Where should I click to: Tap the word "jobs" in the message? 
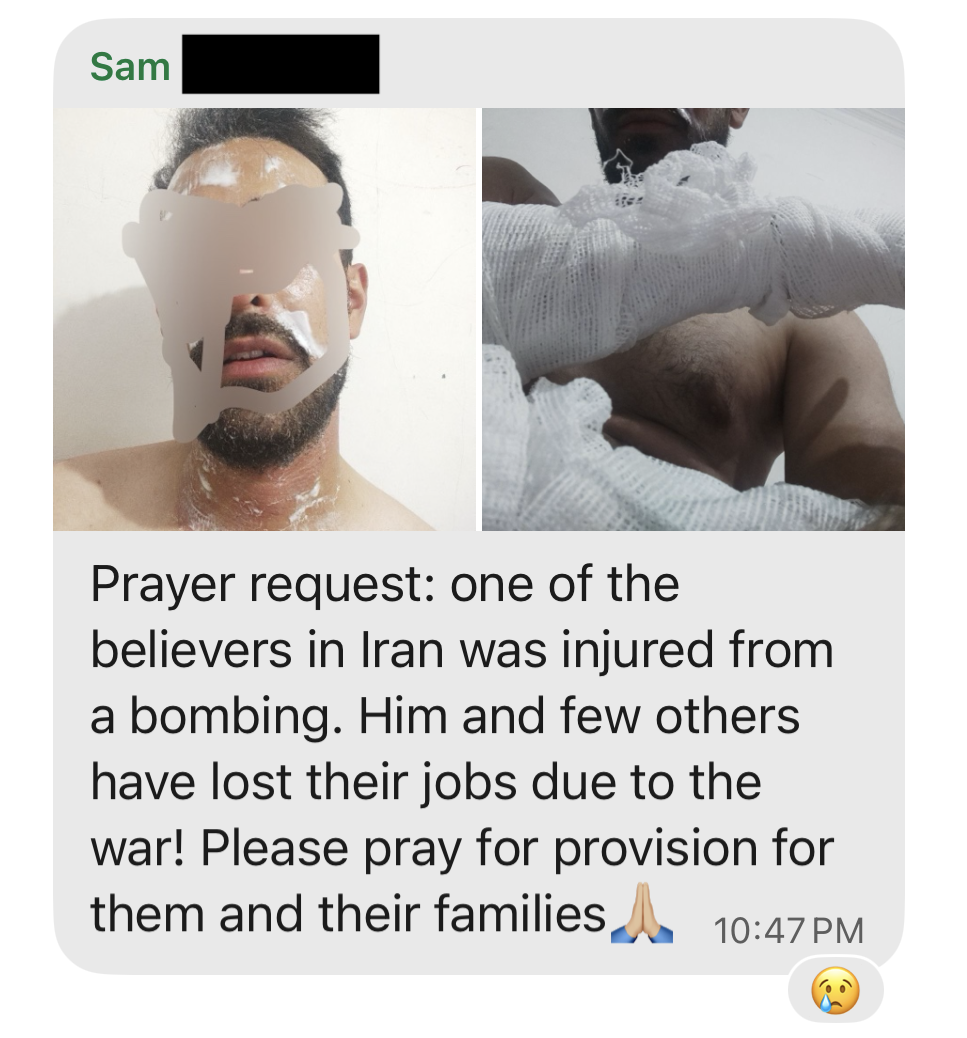coord(469,785)
